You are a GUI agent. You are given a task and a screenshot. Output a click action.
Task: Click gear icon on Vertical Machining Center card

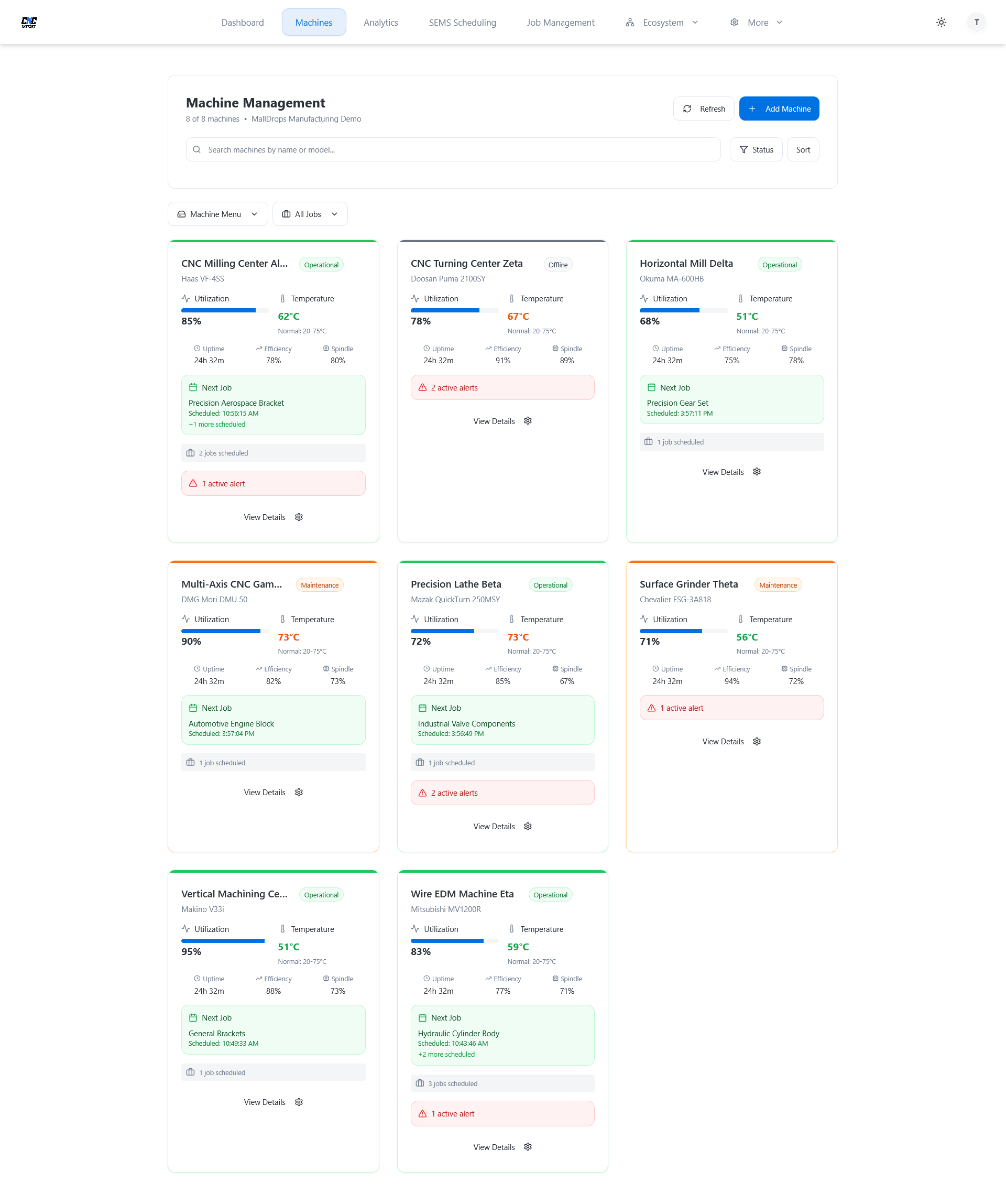pyautogui.click(x=299, y=1102)
